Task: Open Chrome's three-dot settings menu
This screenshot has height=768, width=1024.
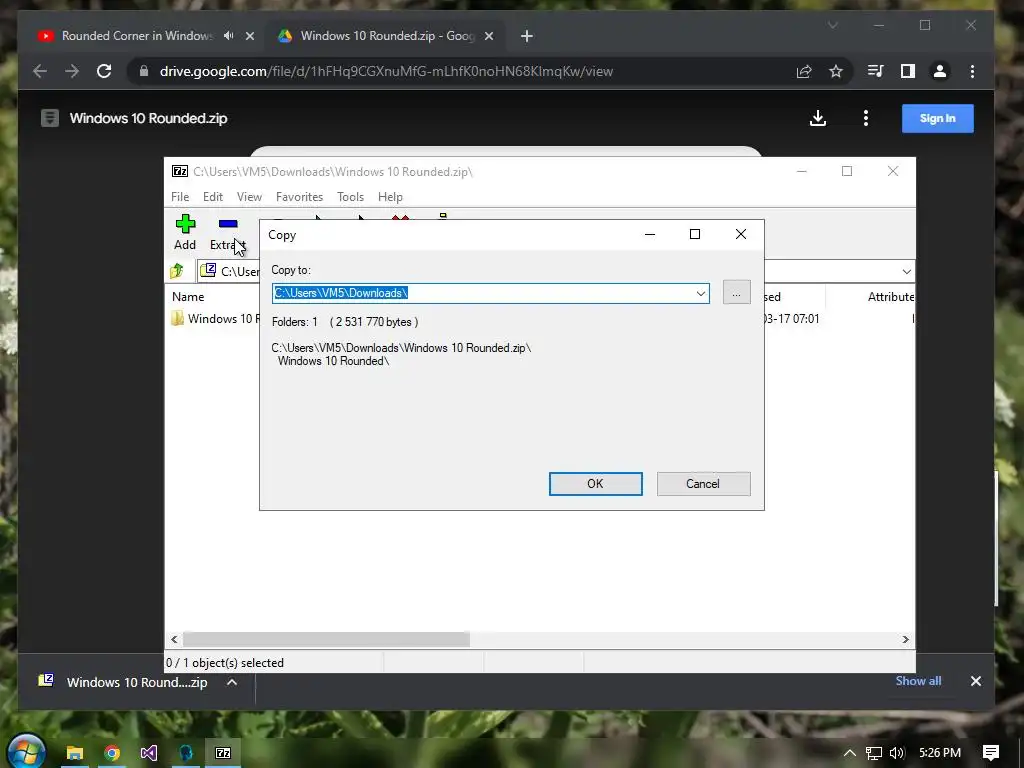Action: pyautogui.click(x=972, y=71)
